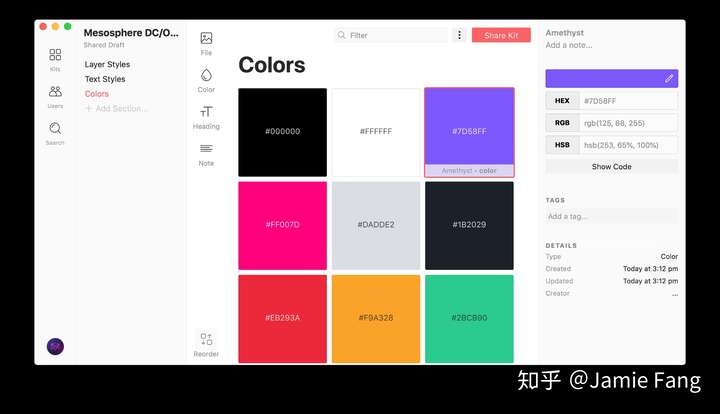Viewport: 720px width, 414px height.
Task: Click the Creator ellipsis value
Action: pos(675,294)
